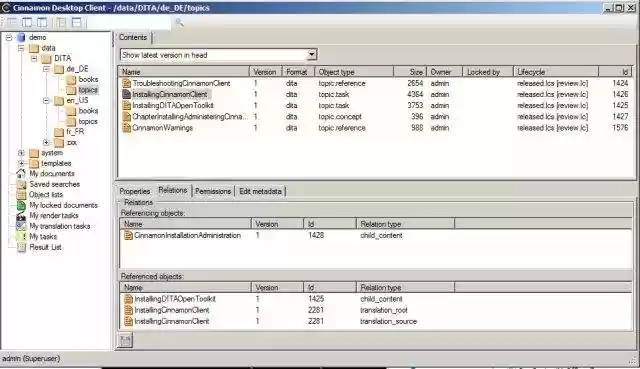Click the My tasks icon

pos(21,237)
